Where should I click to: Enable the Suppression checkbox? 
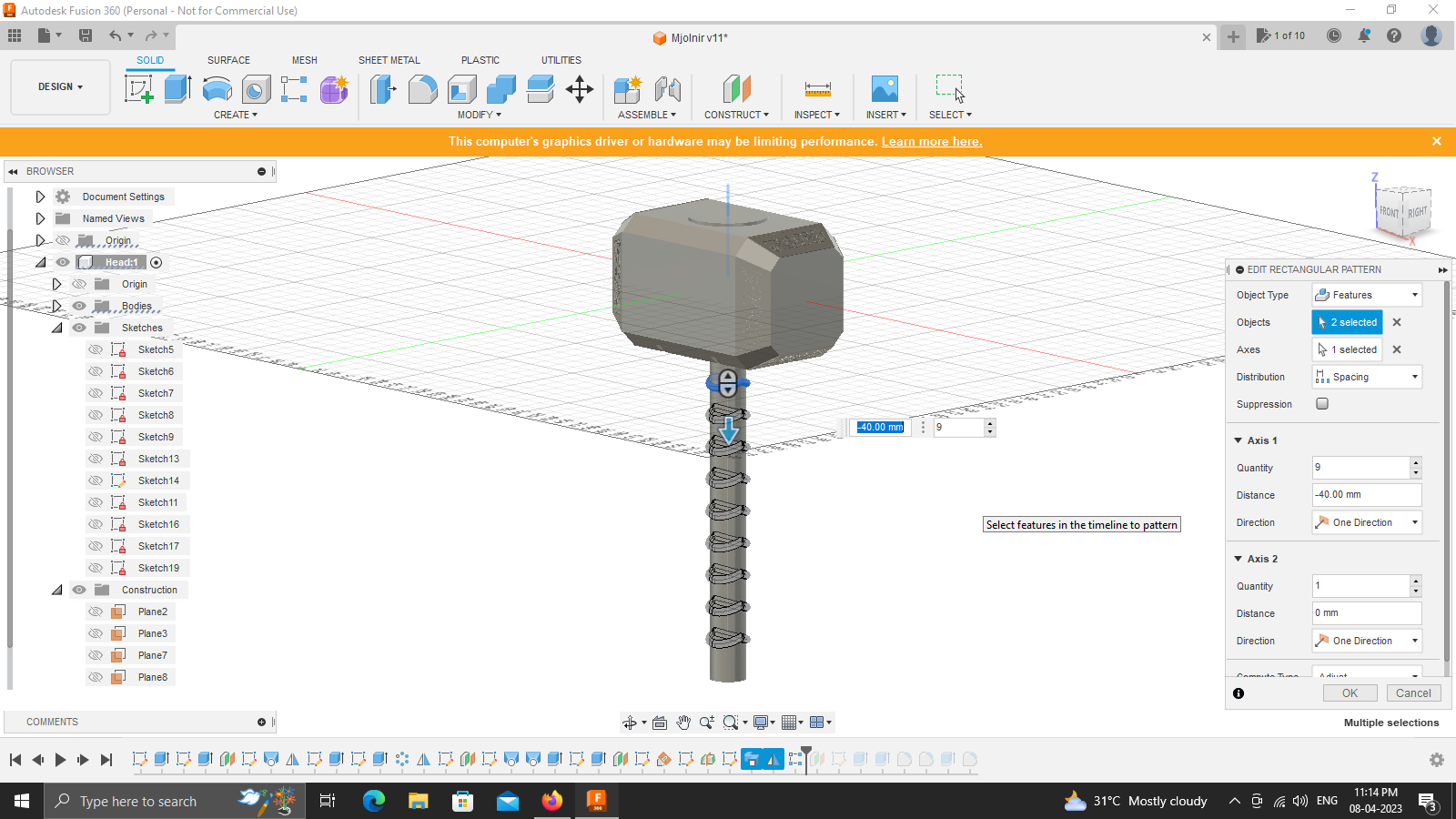pyautogui.click(x=1322, y=403)
